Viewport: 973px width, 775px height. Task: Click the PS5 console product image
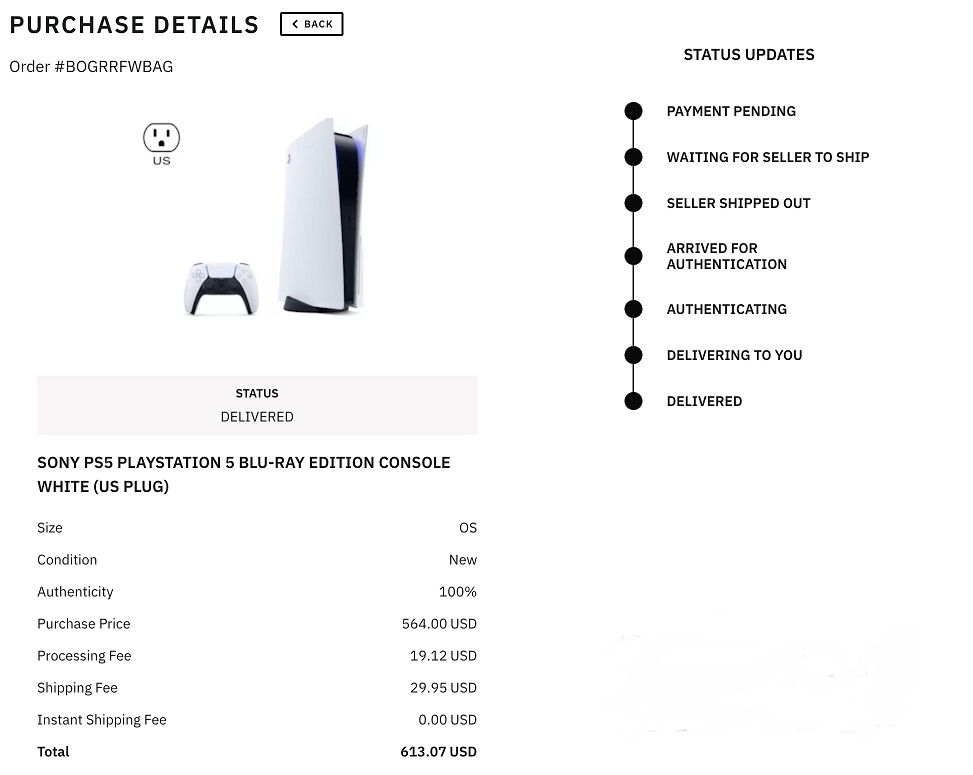(322, 214)
